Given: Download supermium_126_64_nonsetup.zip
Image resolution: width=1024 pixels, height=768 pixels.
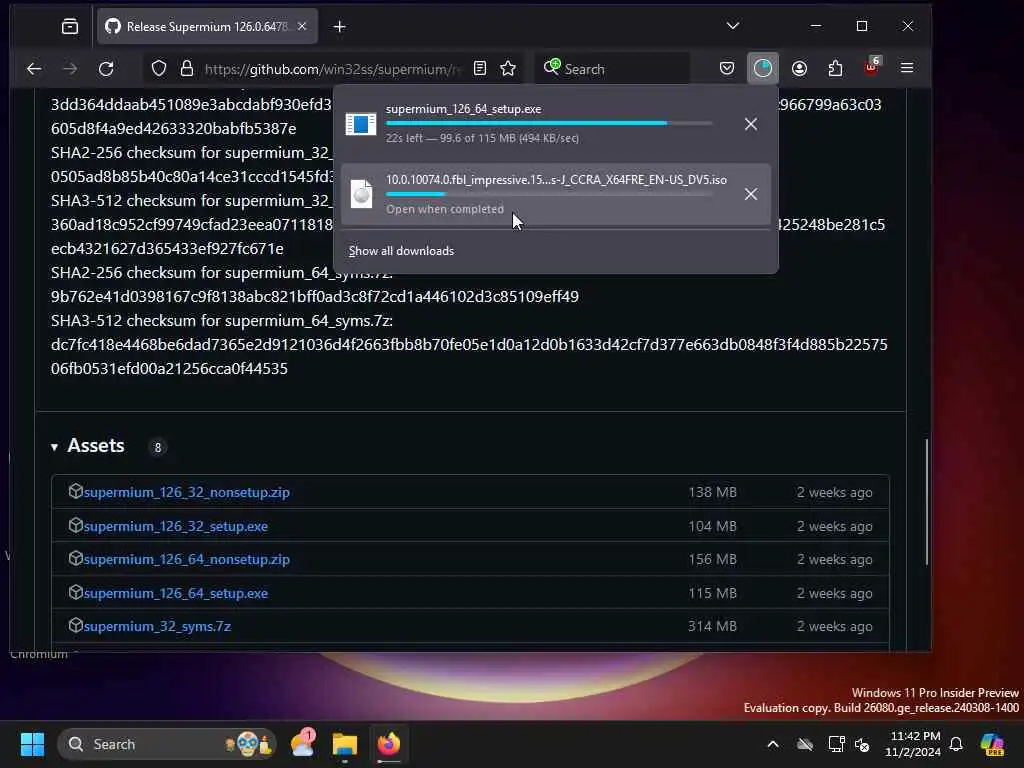Looking at the screenshot, I should (x=187, y=560).
